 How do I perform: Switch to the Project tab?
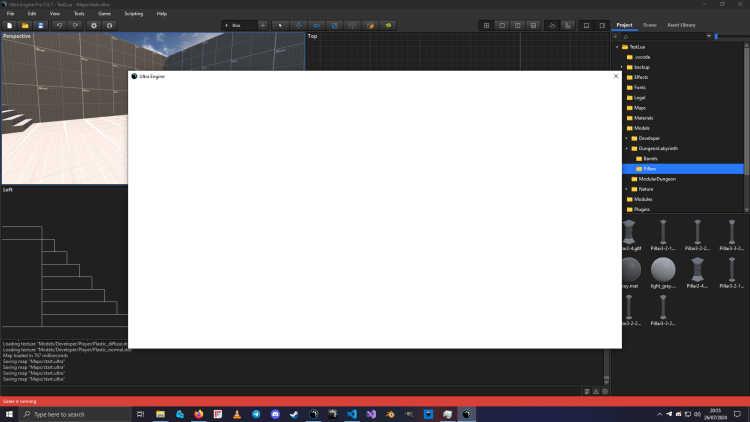pos(624,25)
